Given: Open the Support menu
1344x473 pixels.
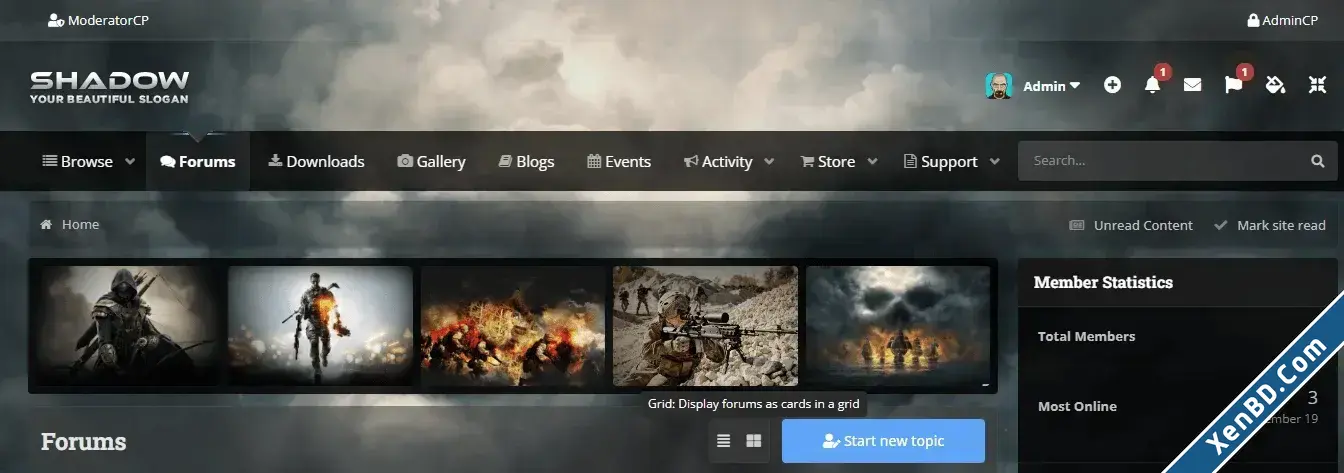Looking at the screenshot, I should pyautogui.click(x=940, y=161).
